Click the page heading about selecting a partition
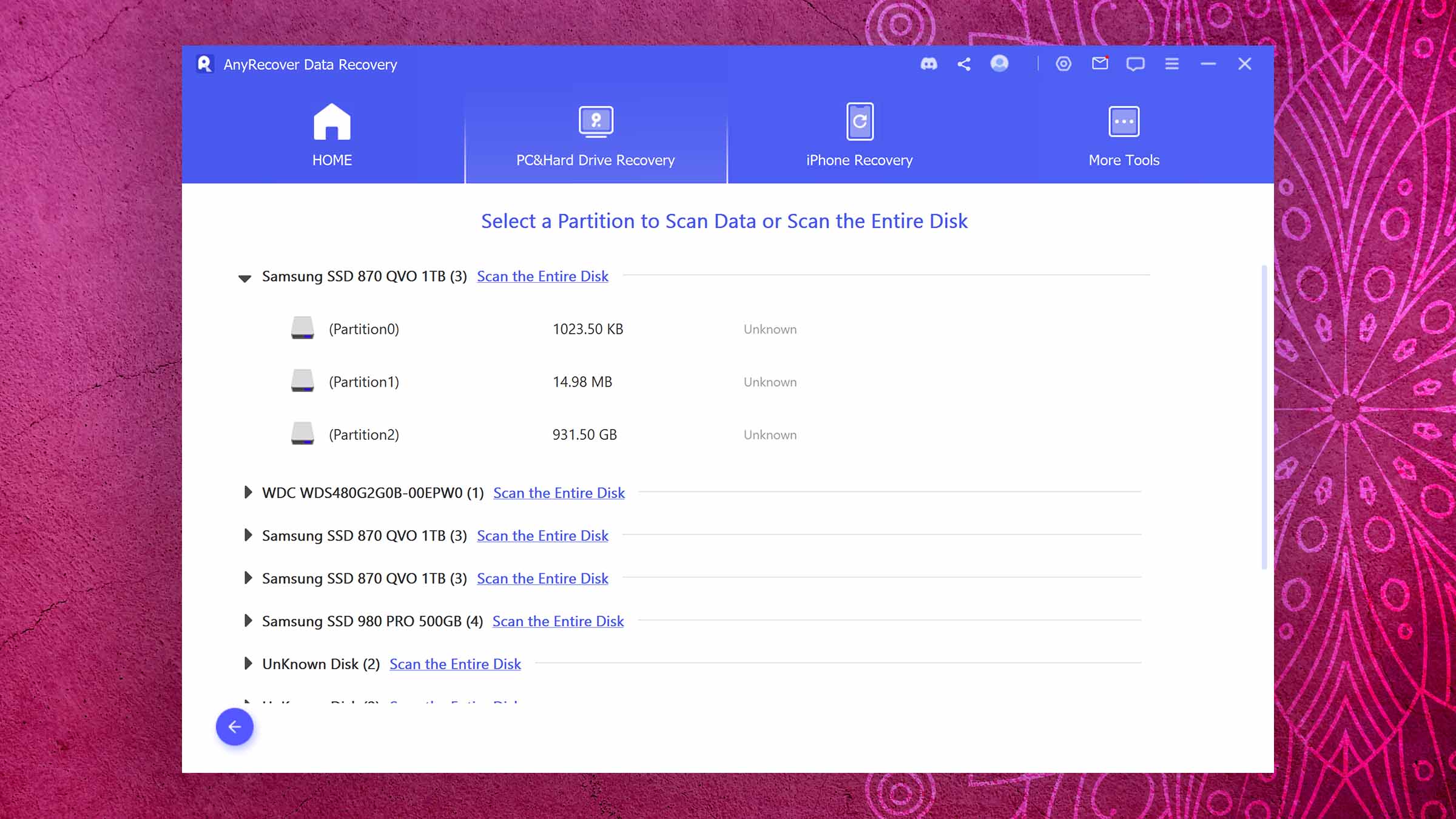1456x819 pixels. click(724, 221)
